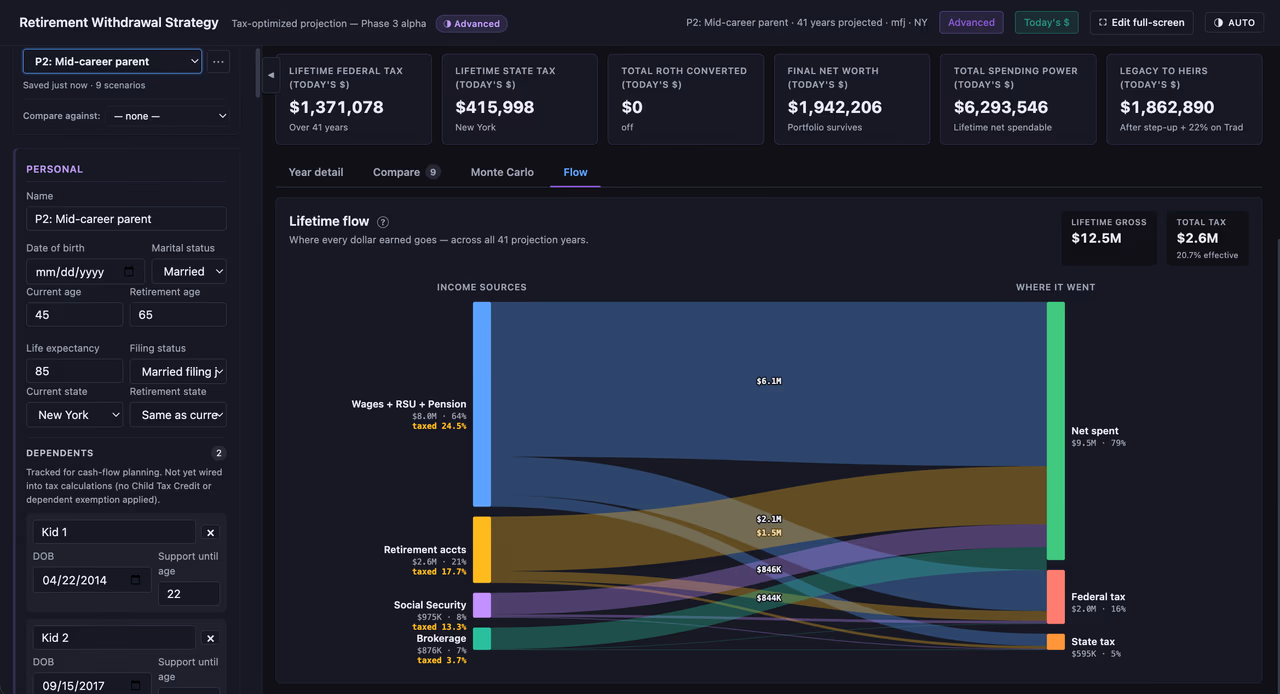Collapse the sidebar with the arrow handle
The height and width of the screenshot is (694, 1280).
pyautogui.click(x=271, y=75)
